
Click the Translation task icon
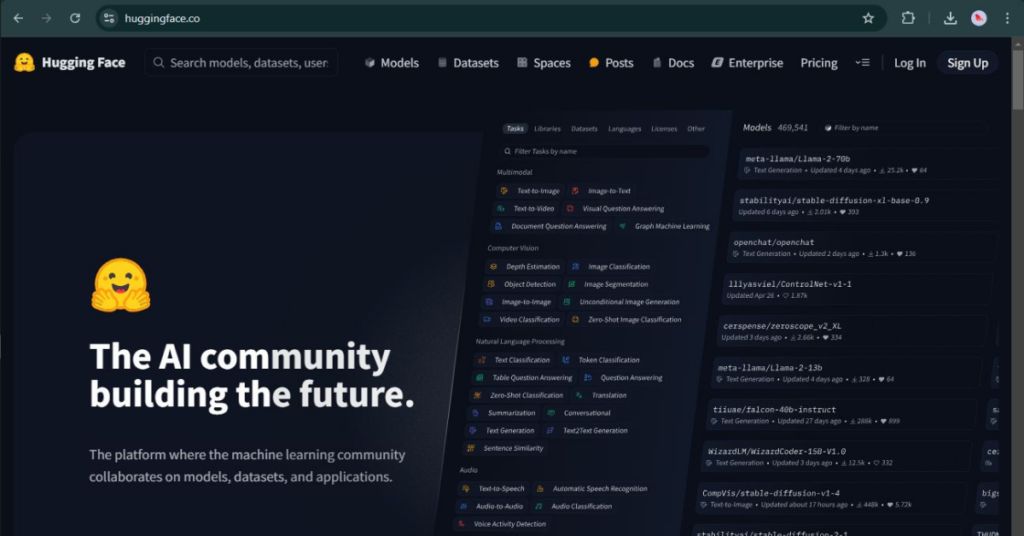[579, 395]
